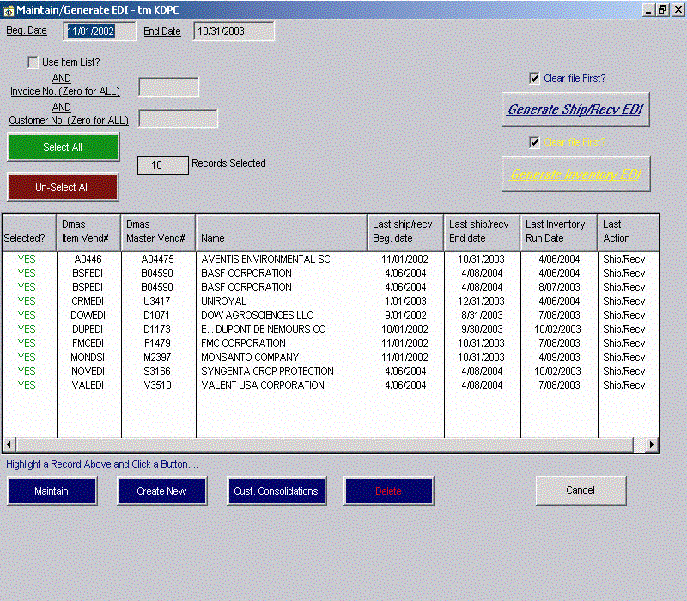Click the Selected? column header
Image resolution: width=687 pixels, height=601 pixels.
pyautogui.click(x=29, y=233)
